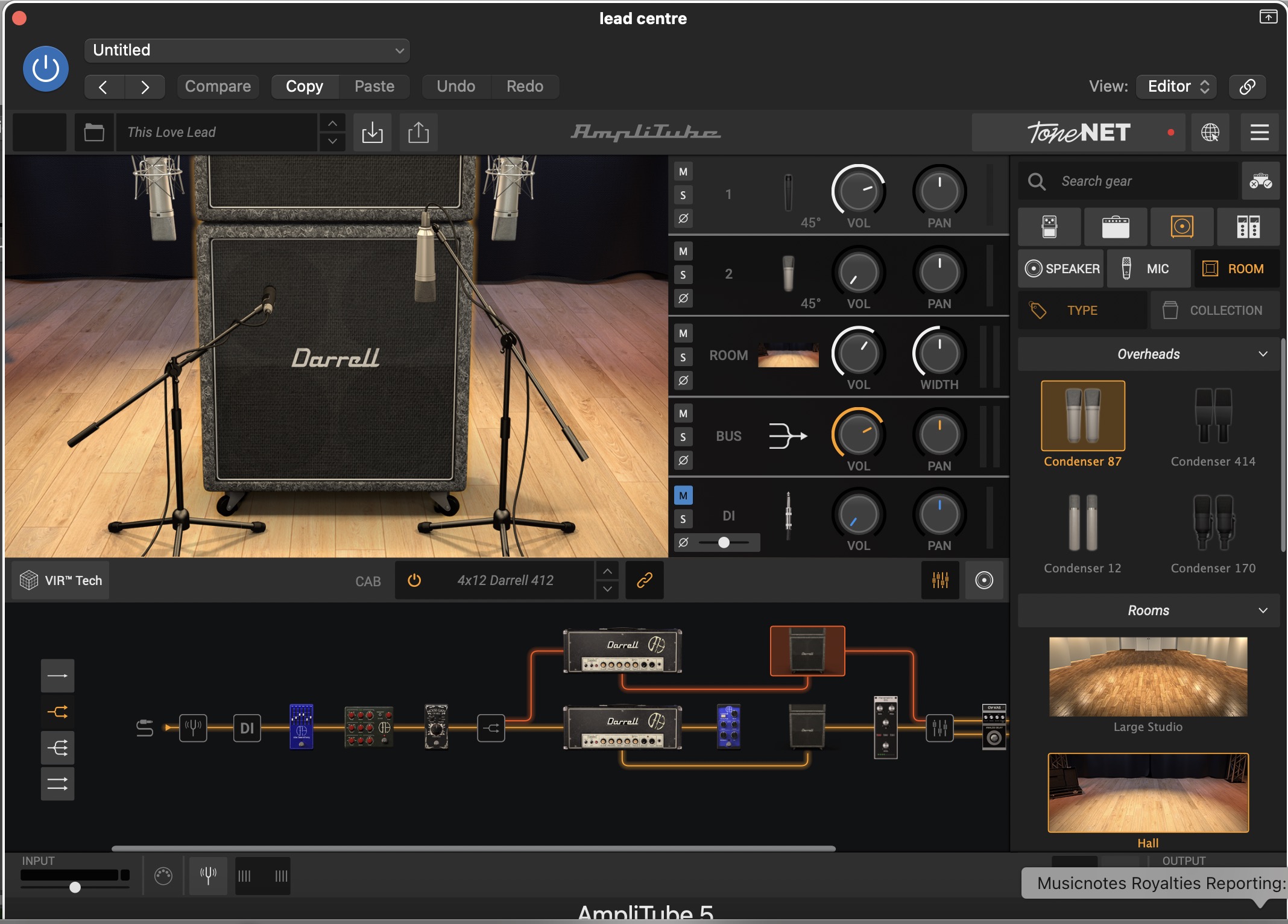Select the upper Darrell amp head

[622, 651]
